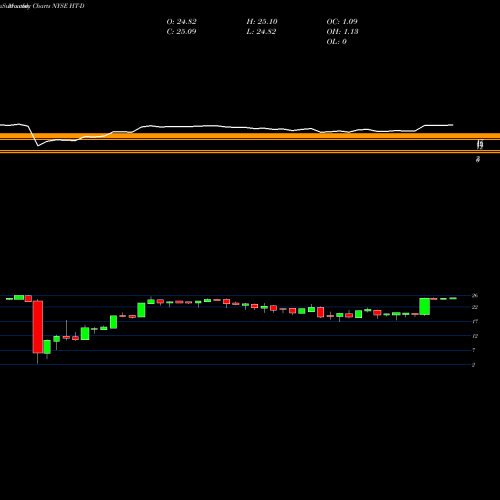Click the 12 price axis label
This screenshot has width=500, height=500.
[x=475, y=336]
